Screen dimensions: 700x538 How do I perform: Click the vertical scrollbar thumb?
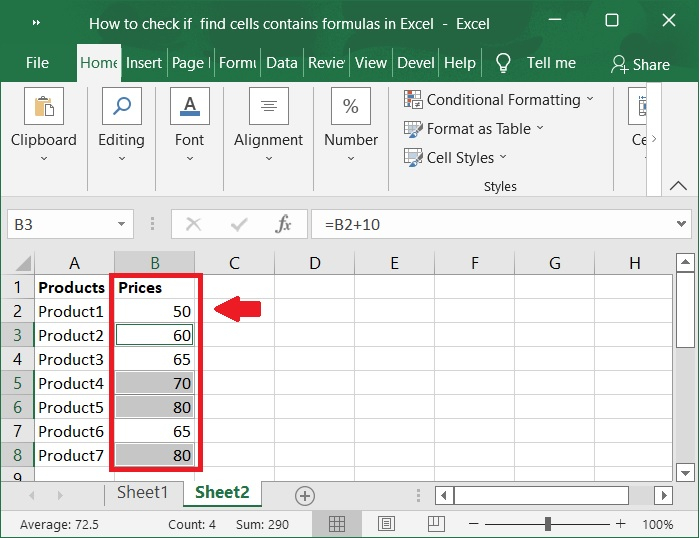click(685, 310)
